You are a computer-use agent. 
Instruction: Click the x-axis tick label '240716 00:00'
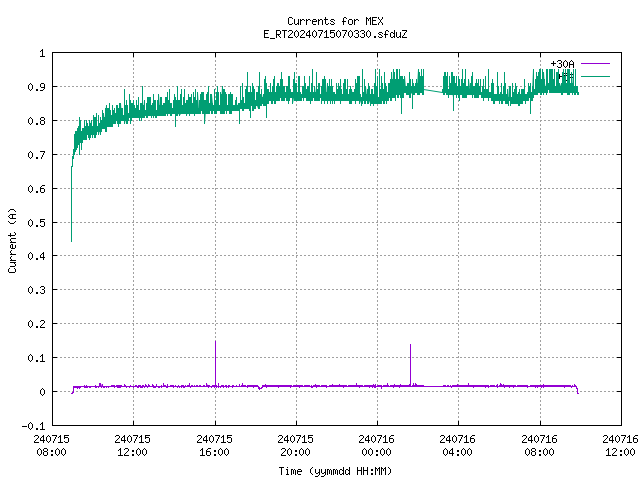coord(376,445)
